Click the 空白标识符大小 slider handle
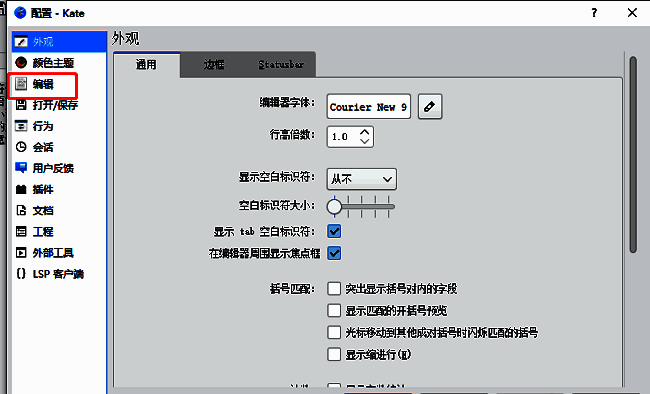The width and height of the screenshot is (650, 394). 334,207
